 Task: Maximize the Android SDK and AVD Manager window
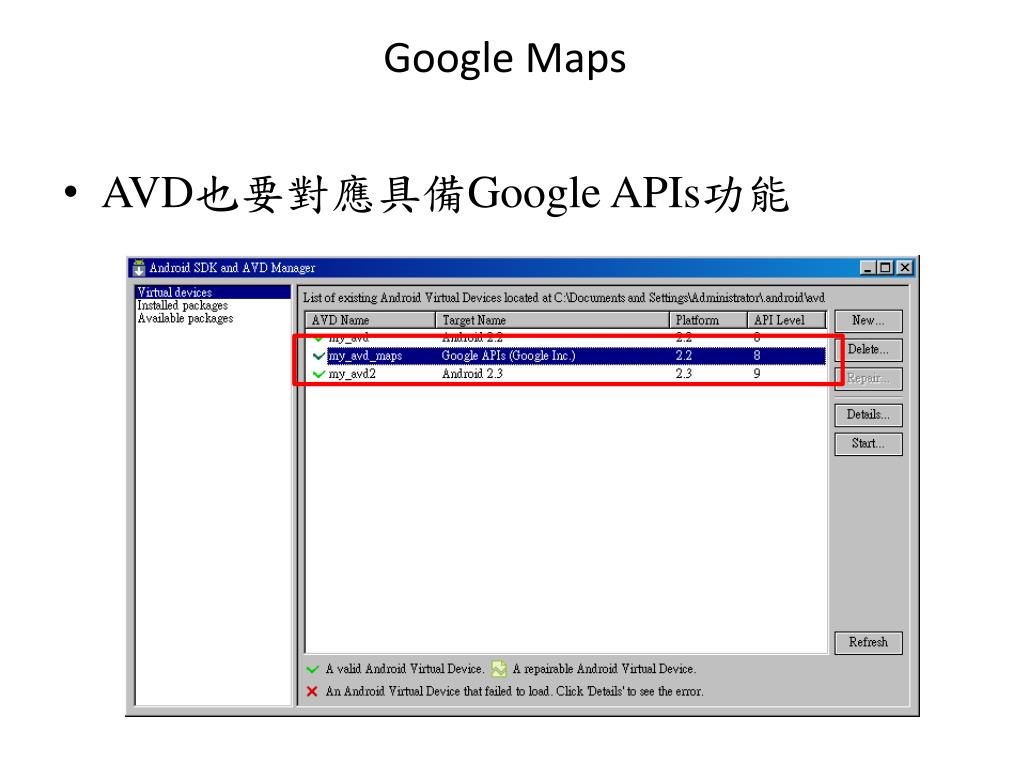885,268
